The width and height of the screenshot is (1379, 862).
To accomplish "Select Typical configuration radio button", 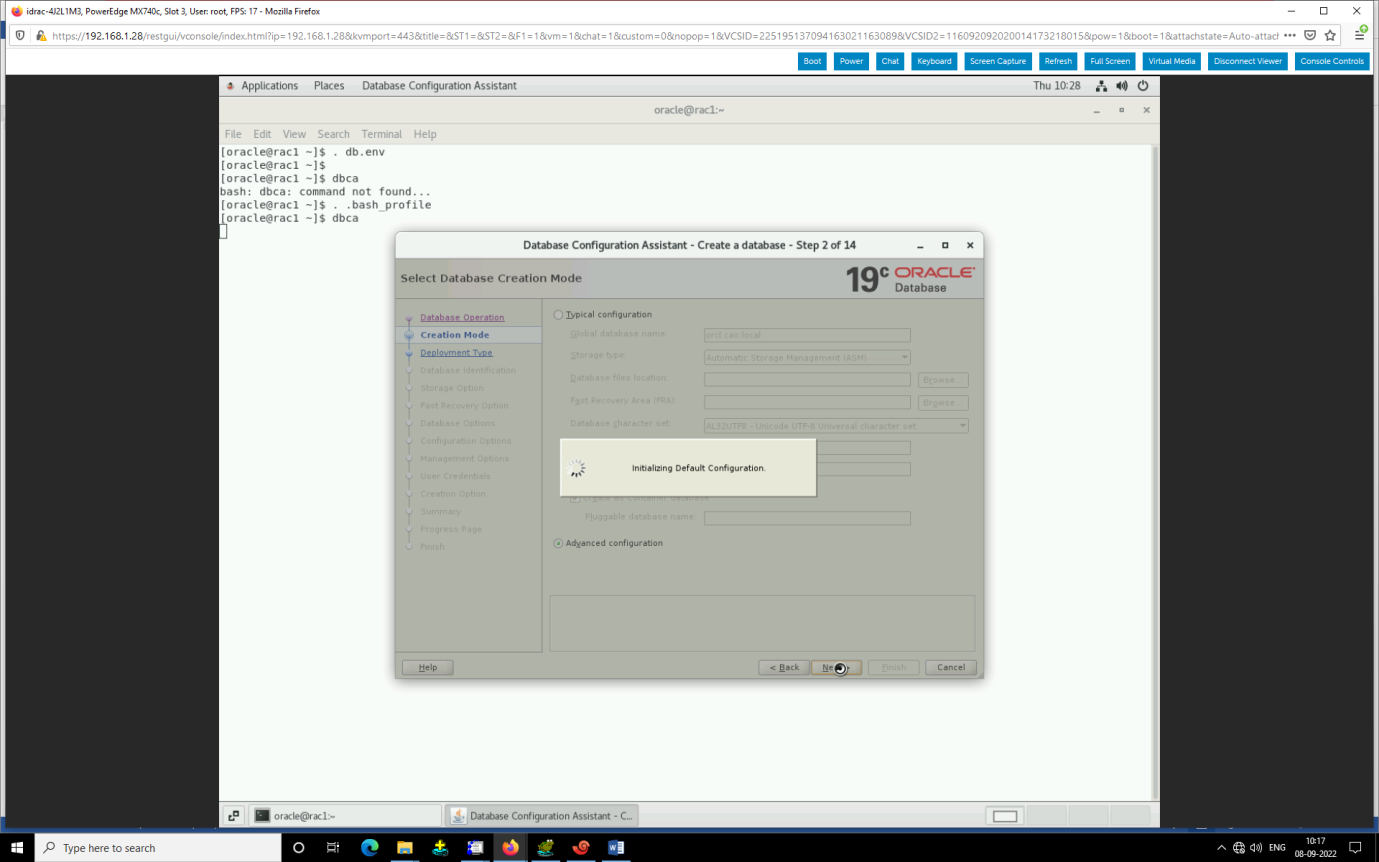I will [558, 315].
